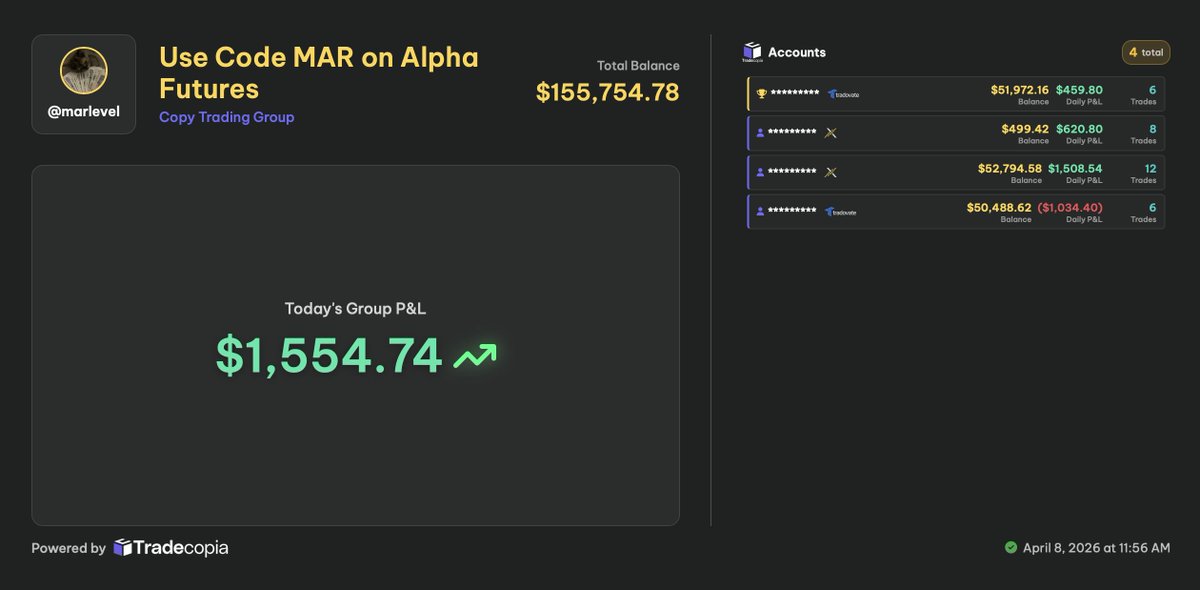Click the Powered by text in the footer
1200x590 pixels.
coord(68,548)
